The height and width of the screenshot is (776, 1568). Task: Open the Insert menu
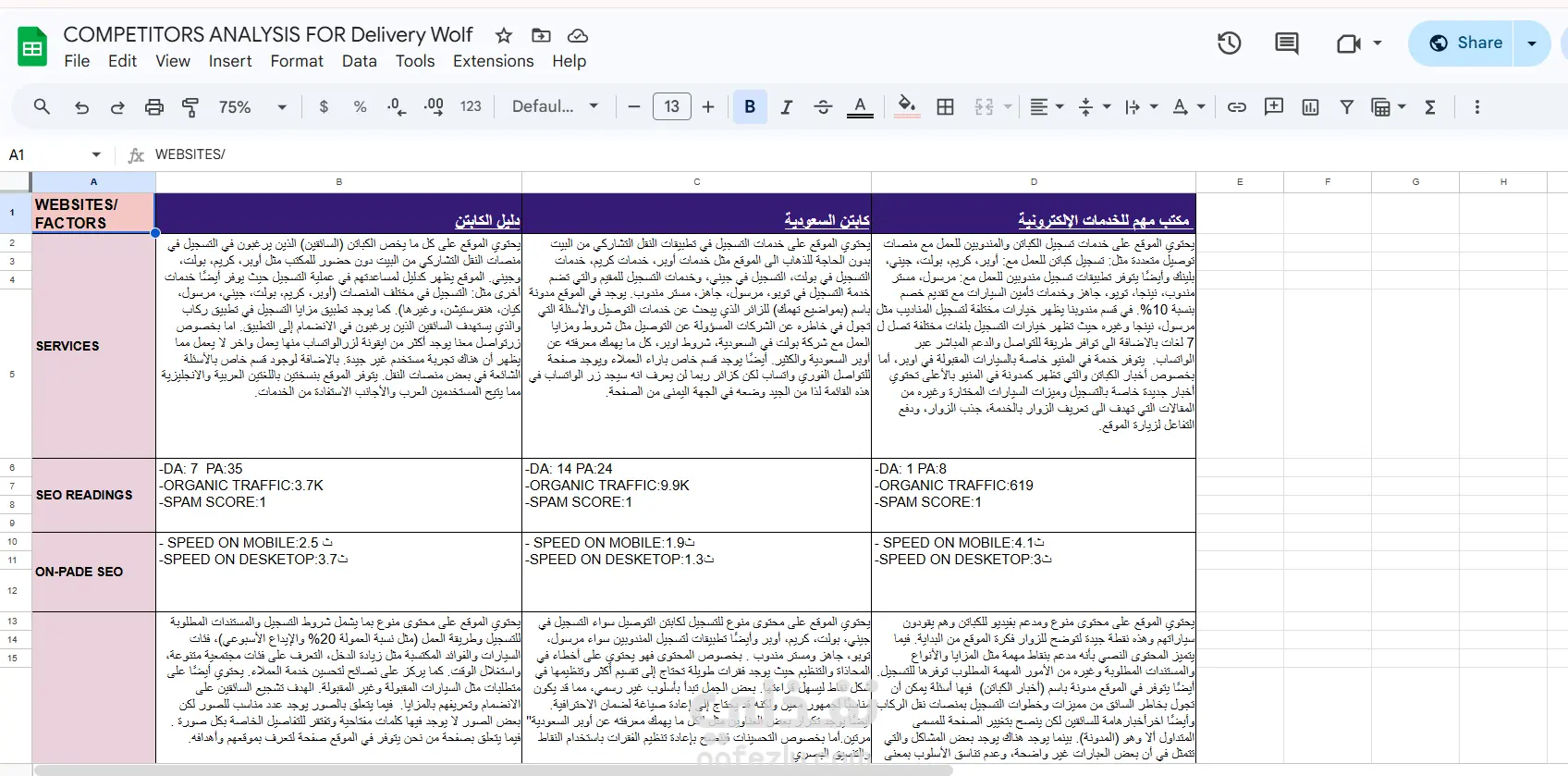pos(230,61)
